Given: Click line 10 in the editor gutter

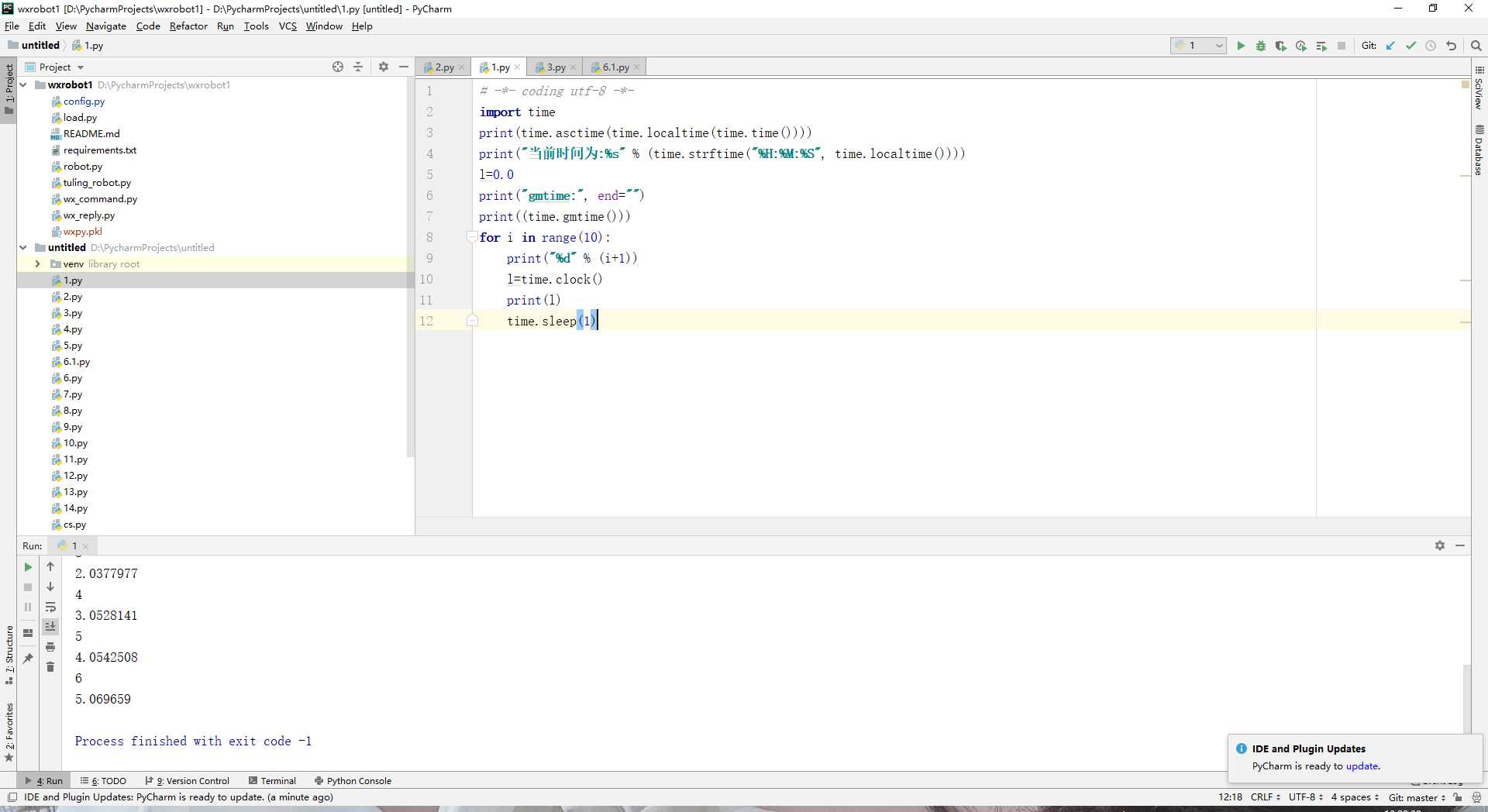Looking at the screenshot, I should pyautogui.click(x=426, y=279).
